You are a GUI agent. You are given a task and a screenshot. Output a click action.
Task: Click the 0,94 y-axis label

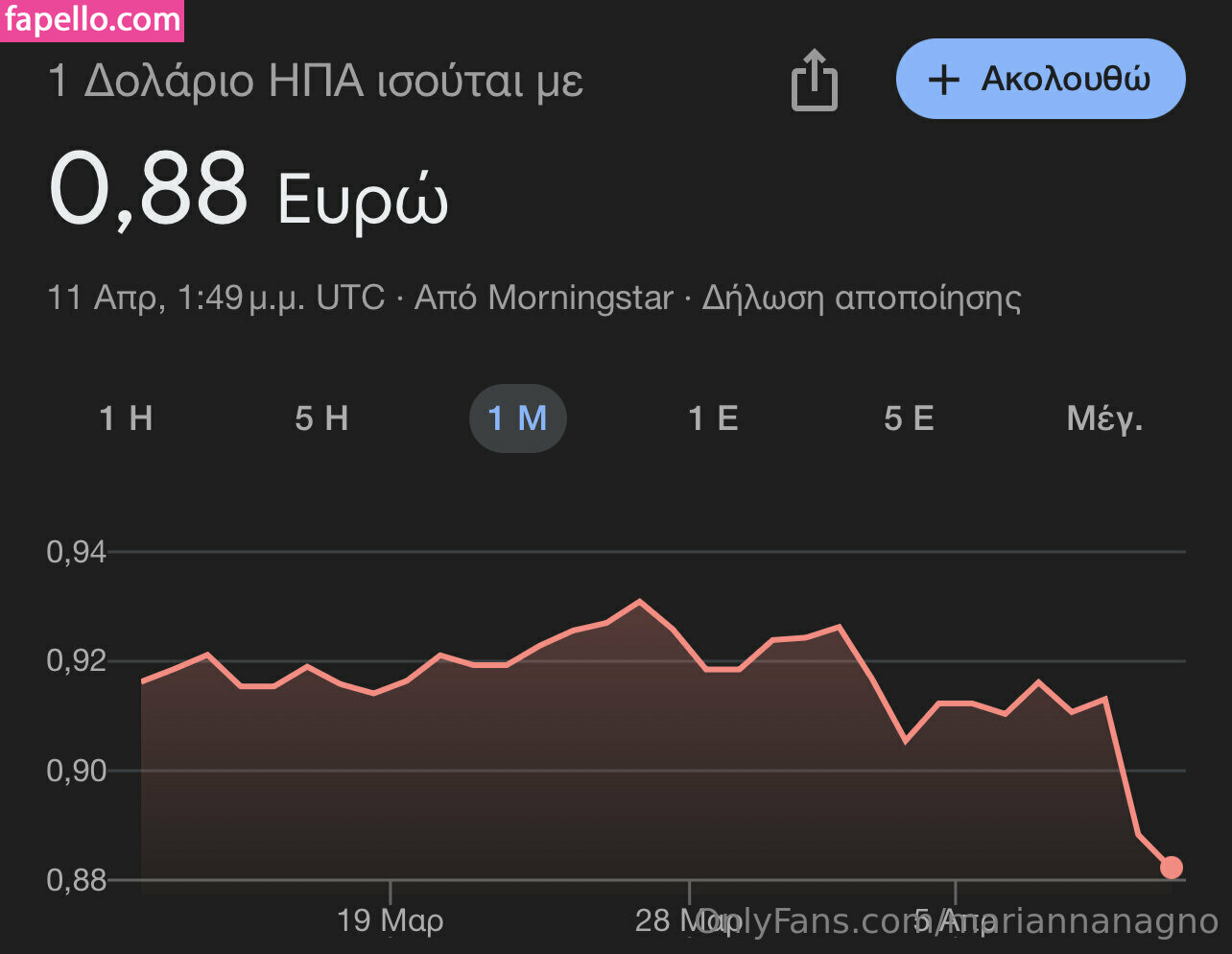(x=76, y=552)
